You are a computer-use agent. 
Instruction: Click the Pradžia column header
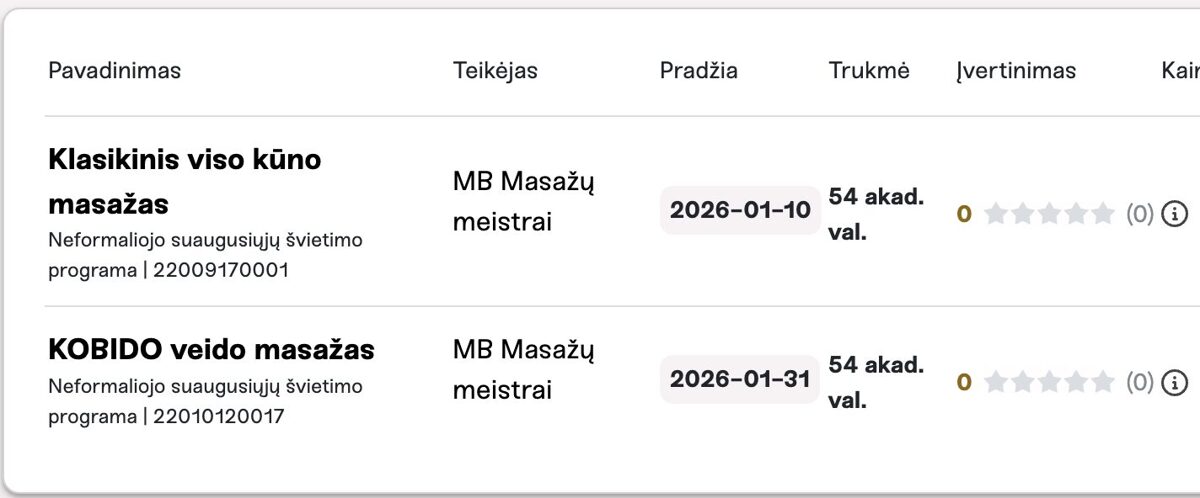click(699, 71)
